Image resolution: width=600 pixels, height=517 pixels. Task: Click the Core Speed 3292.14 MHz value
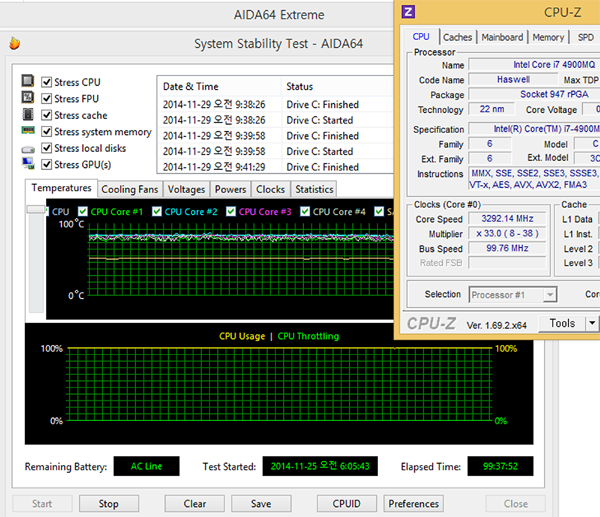507,219
